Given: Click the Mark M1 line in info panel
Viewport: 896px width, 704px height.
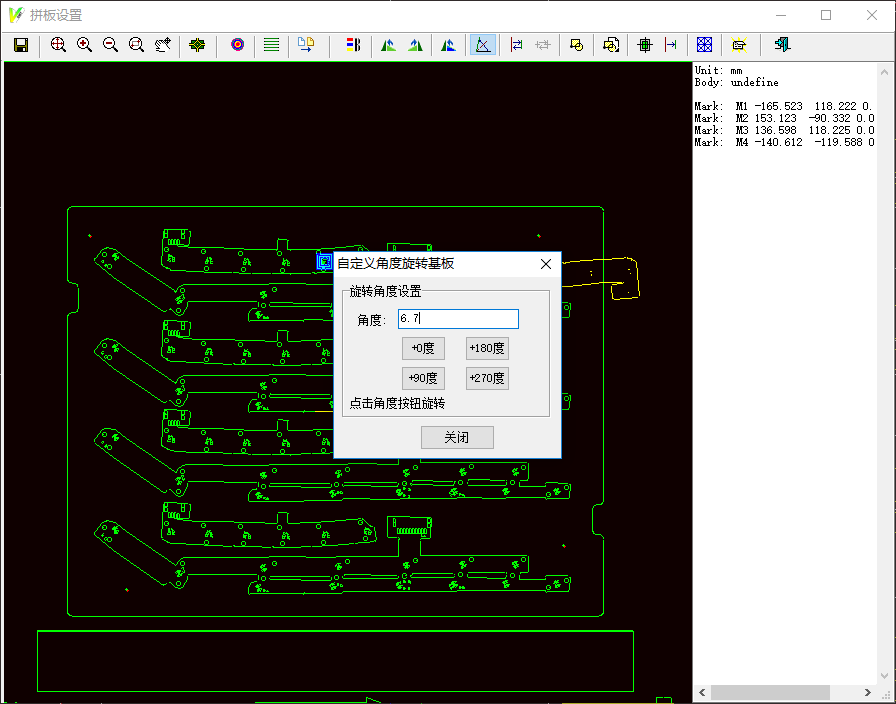Looking at the screenshot, I should (x=784, y=106).
